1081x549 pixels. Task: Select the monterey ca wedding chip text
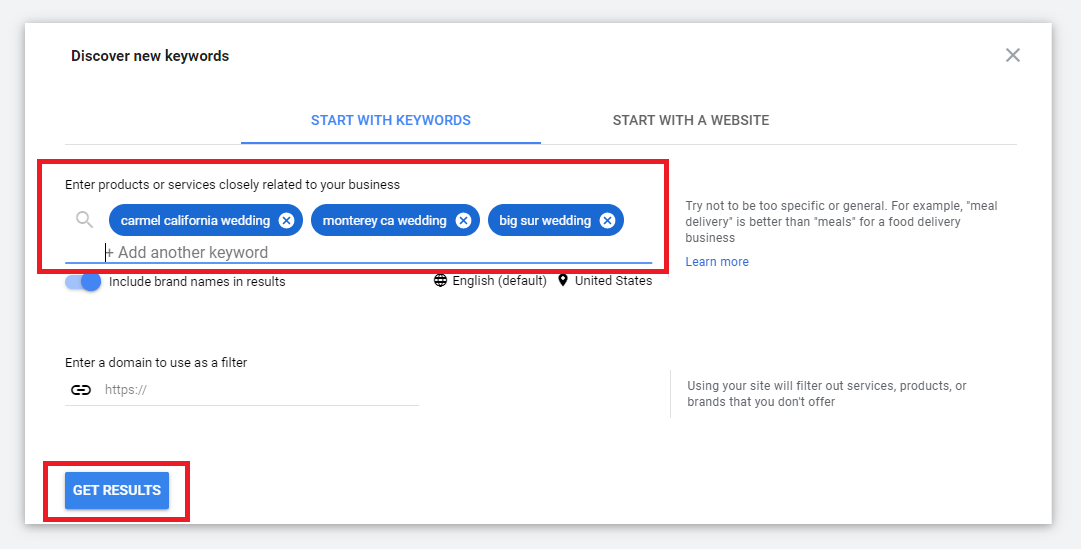[x=385, y=221]
